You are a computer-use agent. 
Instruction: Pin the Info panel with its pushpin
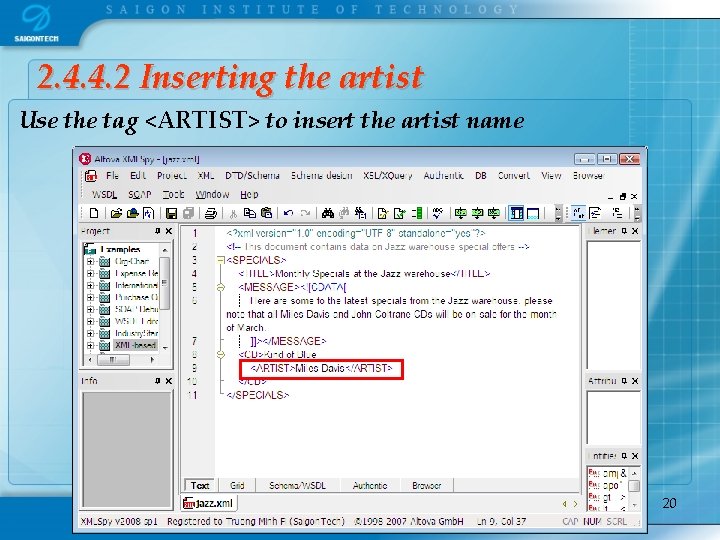click(x=158, y=381)
